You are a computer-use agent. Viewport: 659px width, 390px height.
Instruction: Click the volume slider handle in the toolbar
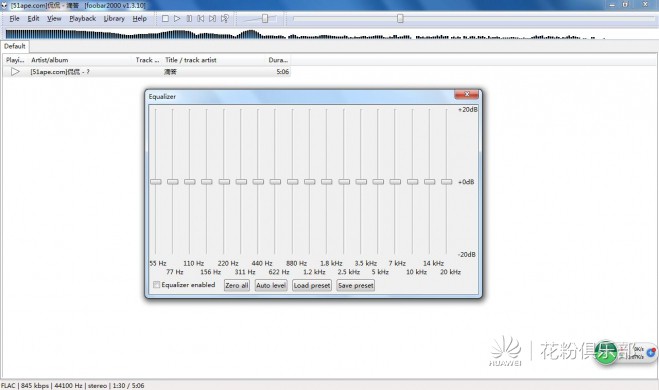point(265,18)
